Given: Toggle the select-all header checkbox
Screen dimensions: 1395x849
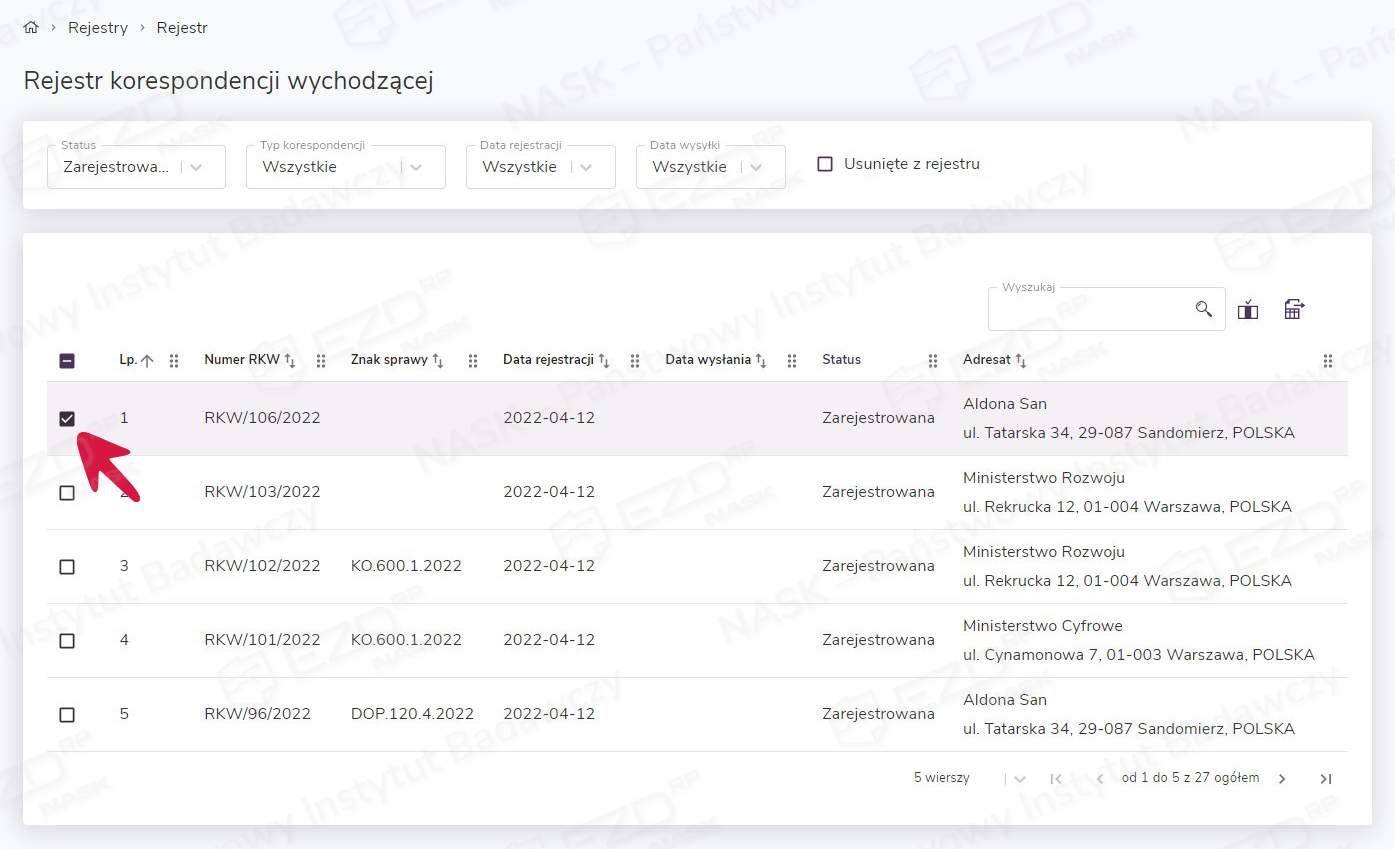Looking at the screenshot, I should [x=67, y=361].
